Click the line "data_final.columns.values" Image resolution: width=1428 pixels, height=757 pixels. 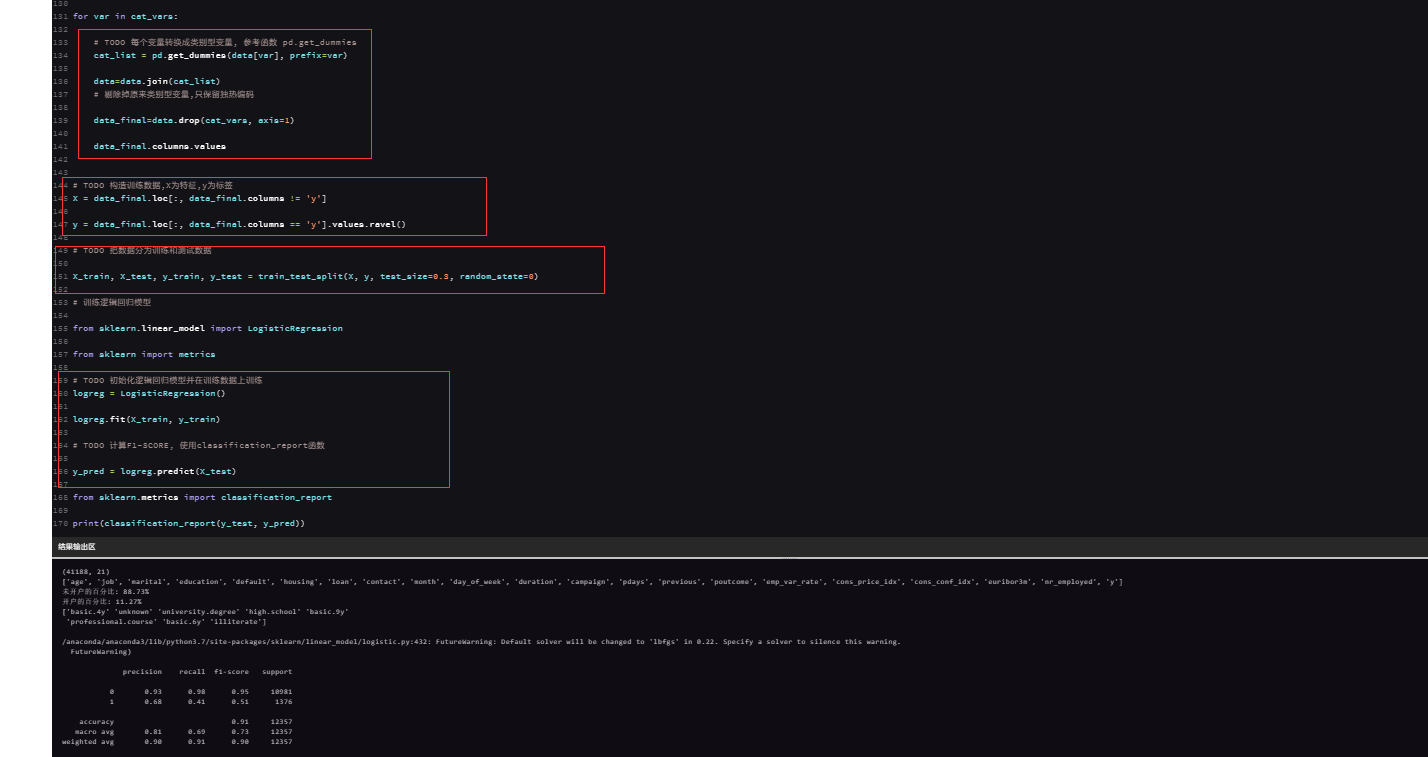(160, 146)
